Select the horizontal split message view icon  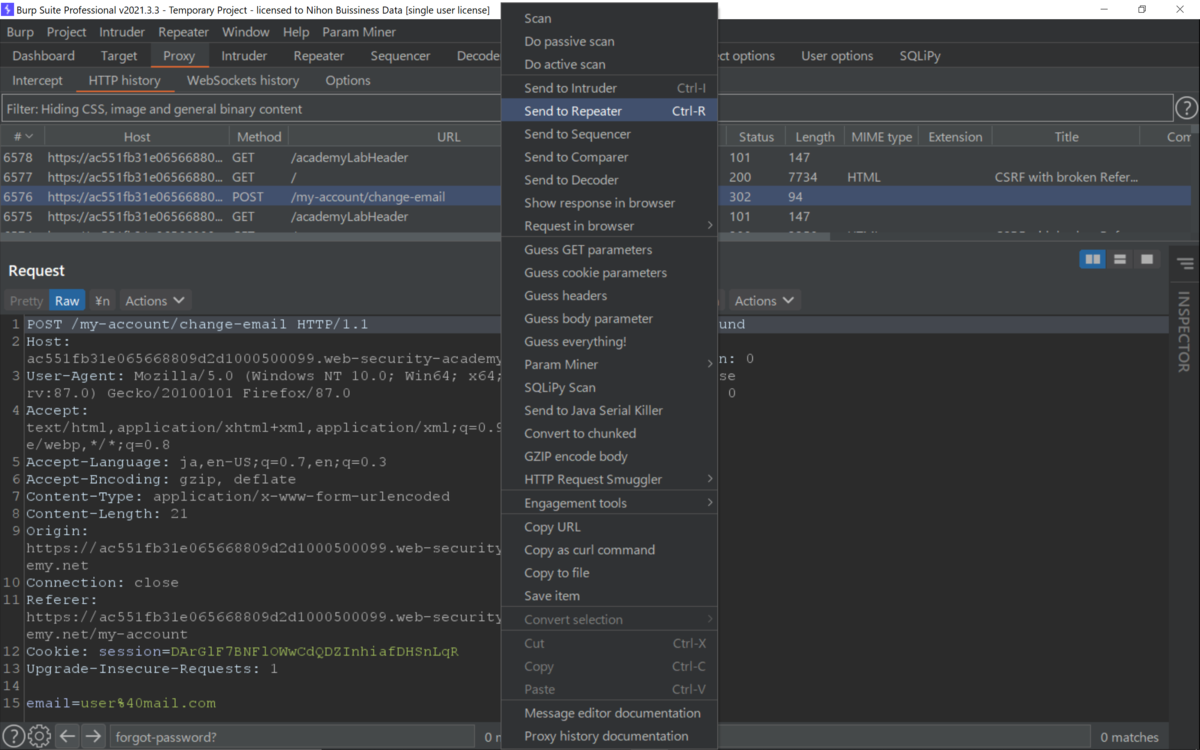click(1120, 258)
